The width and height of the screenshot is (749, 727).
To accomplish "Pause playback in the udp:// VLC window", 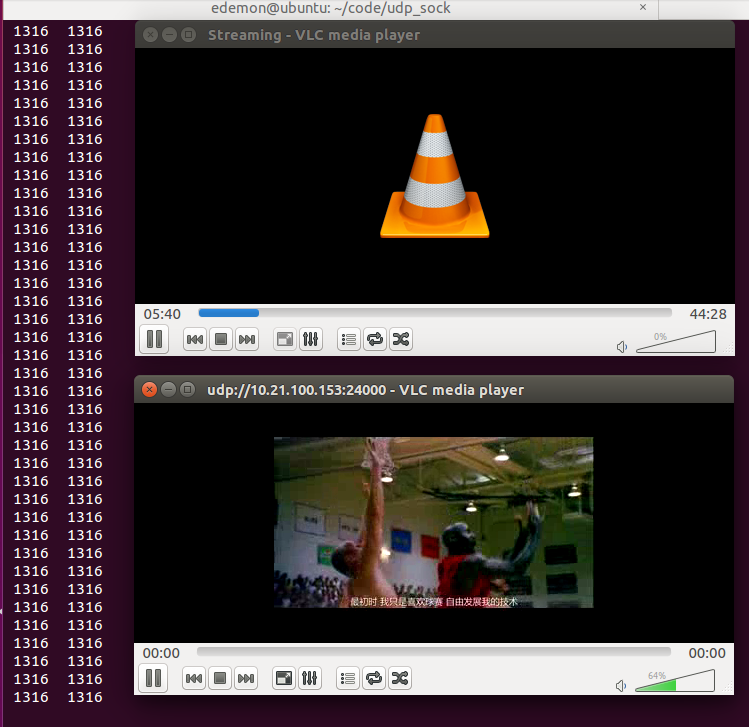I will pyautogui.click(x=153, y=678).
